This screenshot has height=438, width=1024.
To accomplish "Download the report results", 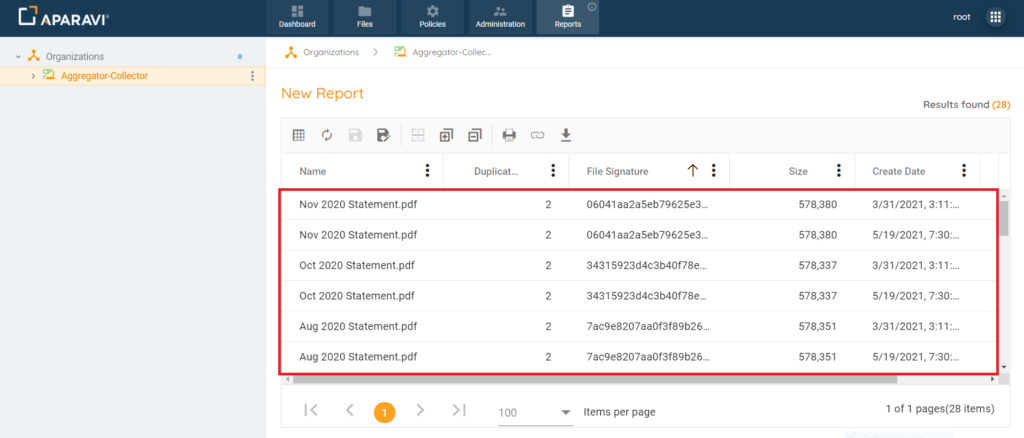I will 565,135.
